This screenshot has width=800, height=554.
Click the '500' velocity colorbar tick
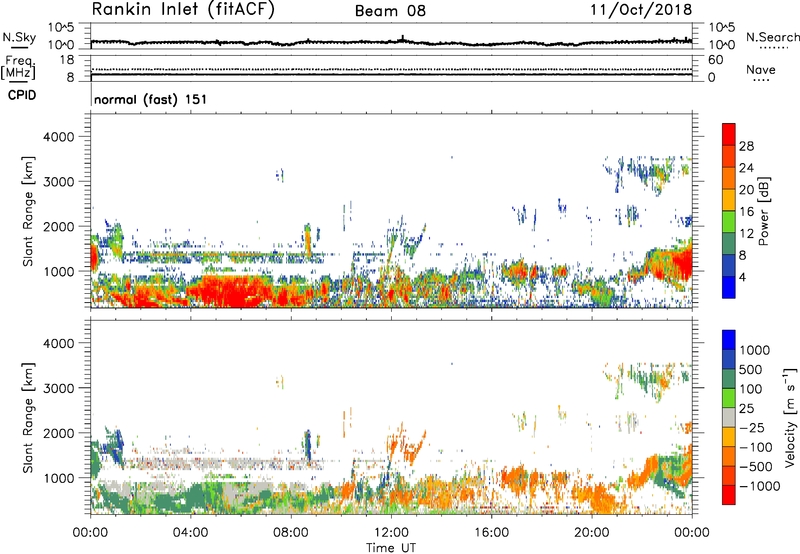(752, 369)
